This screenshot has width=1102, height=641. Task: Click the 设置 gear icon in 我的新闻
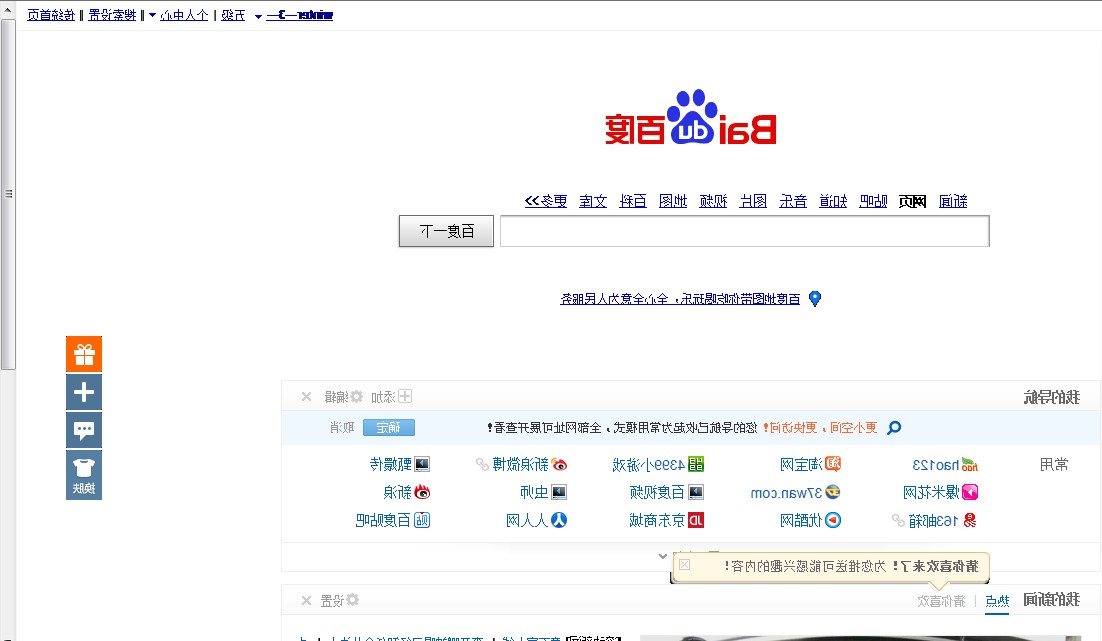click(352, 600)
